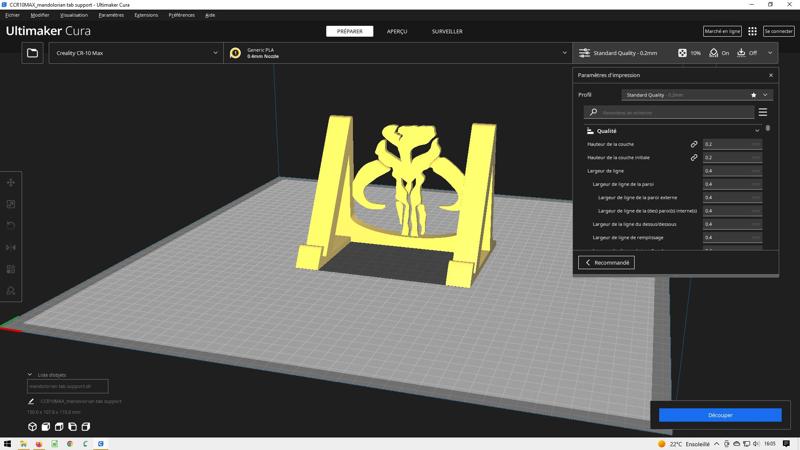Click the pencil icon to rename job
This screenshot has height=450, width=800.
pos(31,402)
